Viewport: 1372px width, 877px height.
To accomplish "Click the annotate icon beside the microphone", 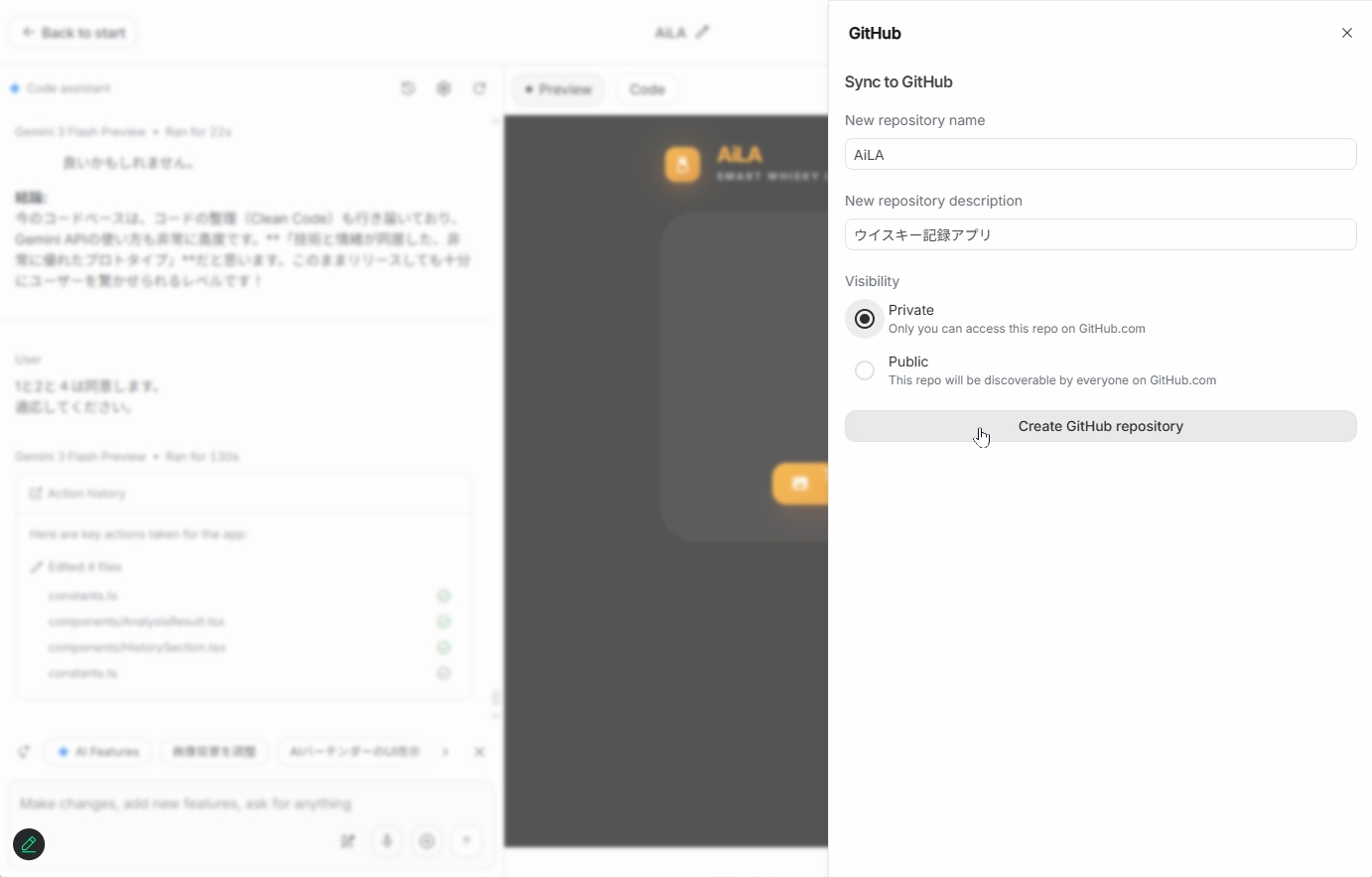I will pos(347,841).
